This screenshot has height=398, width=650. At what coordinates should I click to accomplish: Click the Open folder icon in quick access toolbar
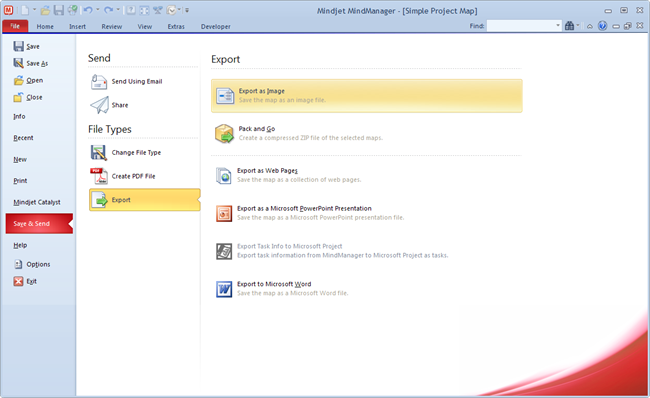pyautogui.click(x=46, y=10)
